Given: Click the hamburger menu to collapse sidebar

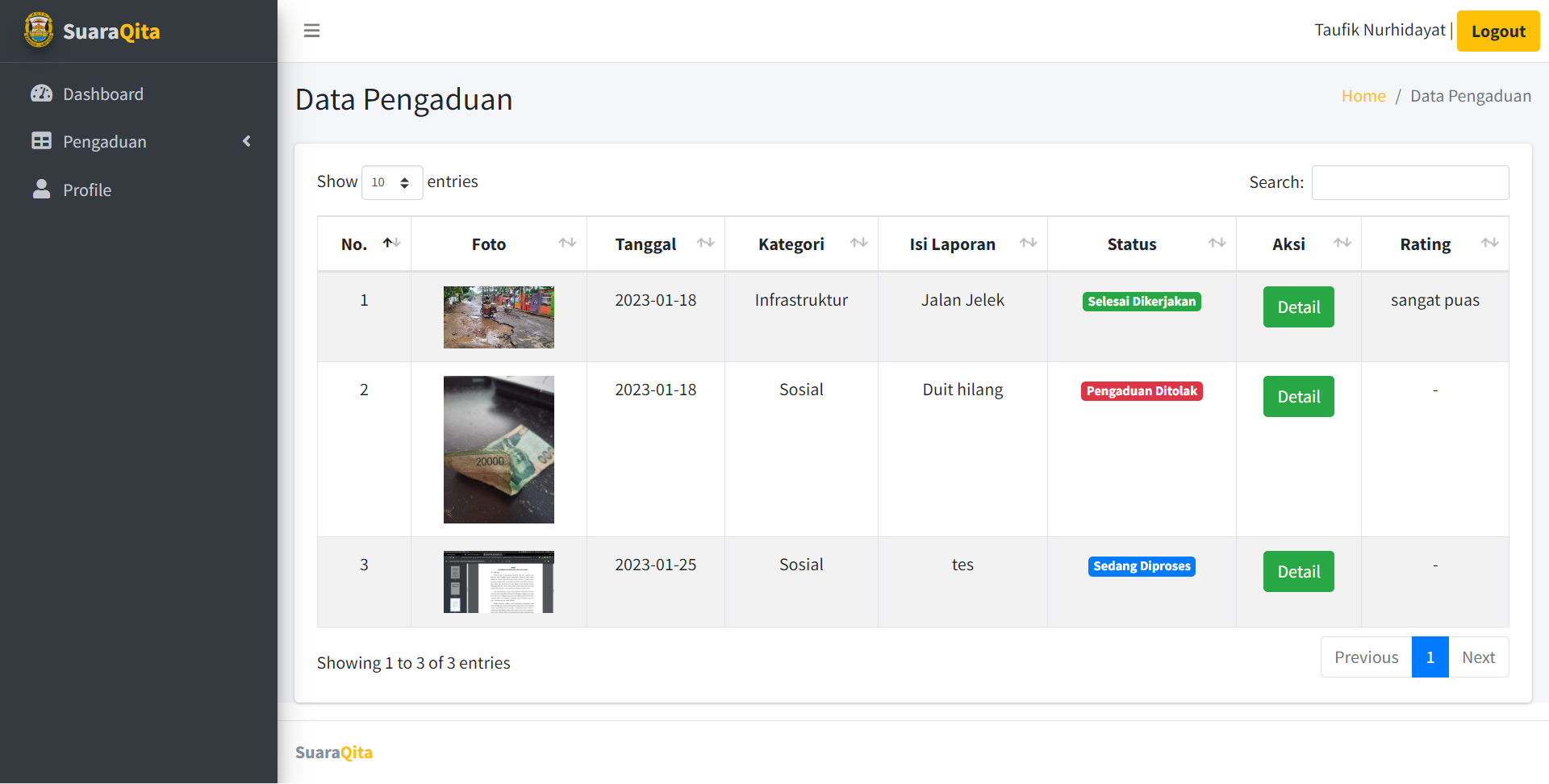Looking at the screenshot, I should point(311,31).
